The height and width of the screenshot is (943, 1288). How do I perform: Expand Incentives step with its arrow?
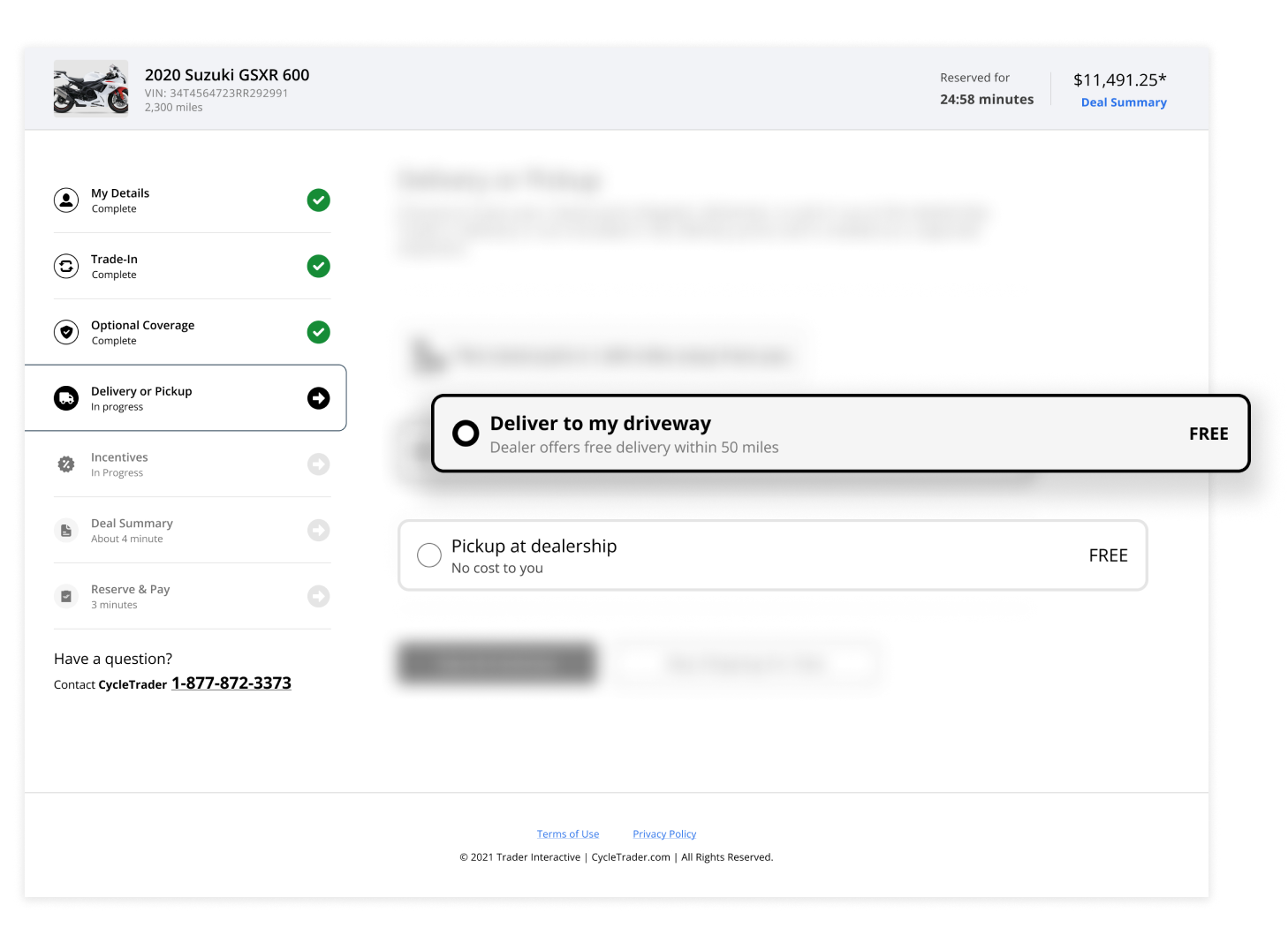point(318,464)
